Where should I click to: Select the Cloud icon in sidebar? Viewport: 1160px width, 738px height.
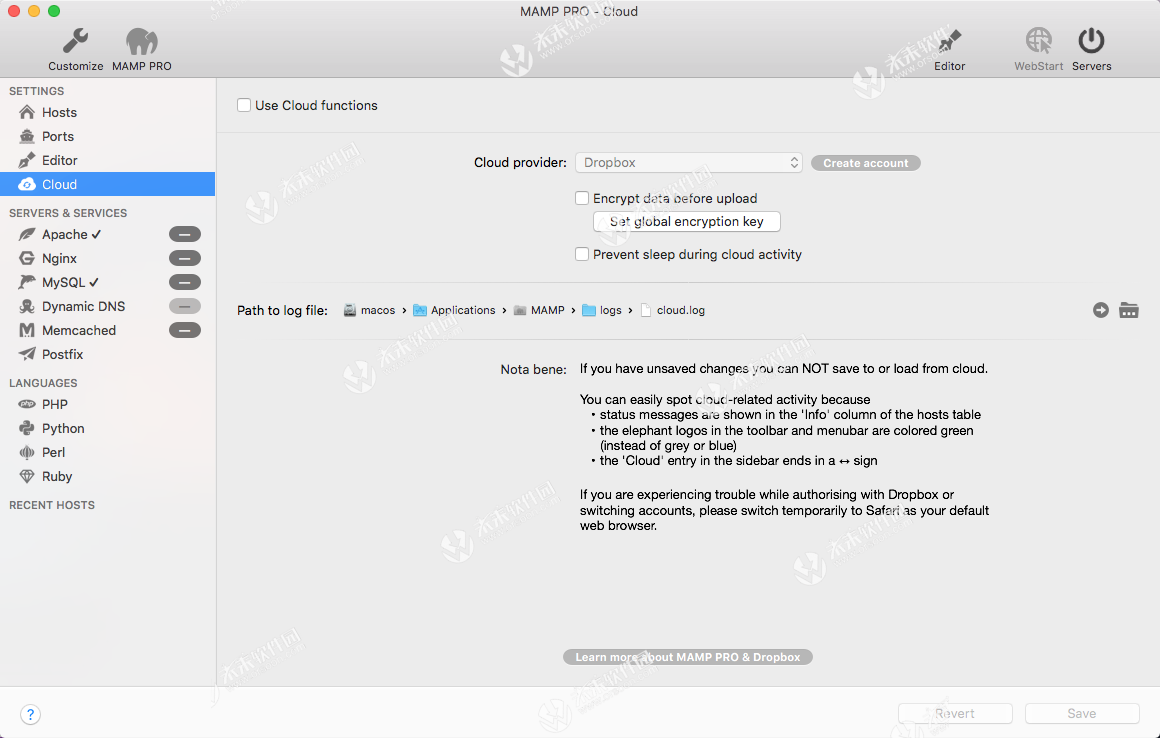pyautogui.click(x=27, y=184)
